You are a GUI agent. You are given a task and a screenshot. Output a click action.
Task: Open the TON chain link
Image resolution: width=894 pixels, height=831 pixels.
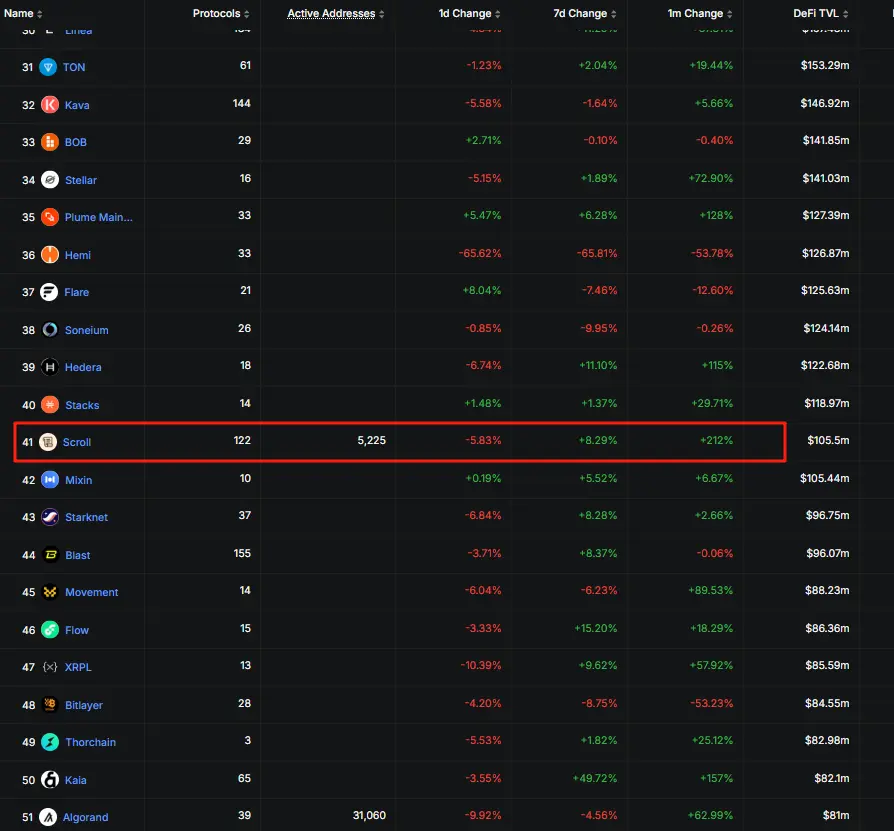[x=74, y=67]
